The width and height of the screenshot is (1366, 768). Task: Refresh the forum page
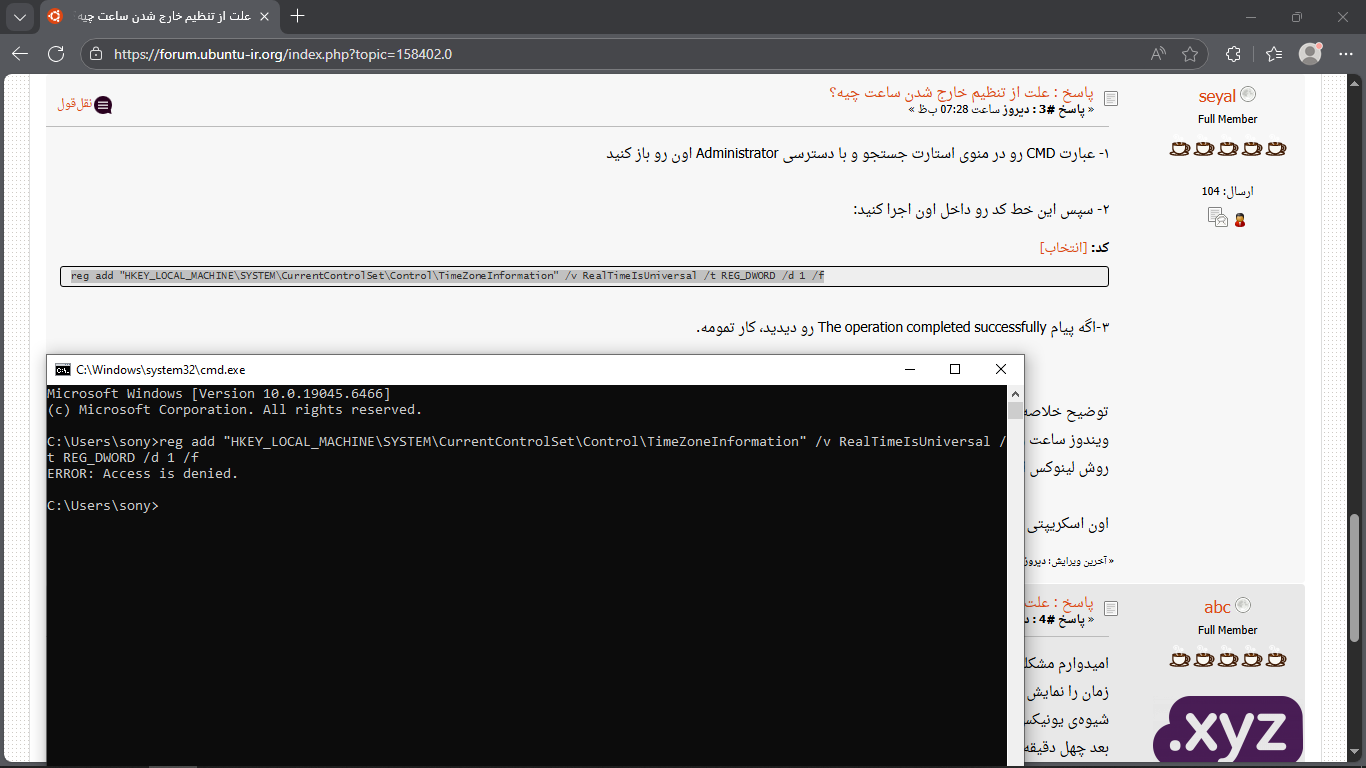pos(56,54)
